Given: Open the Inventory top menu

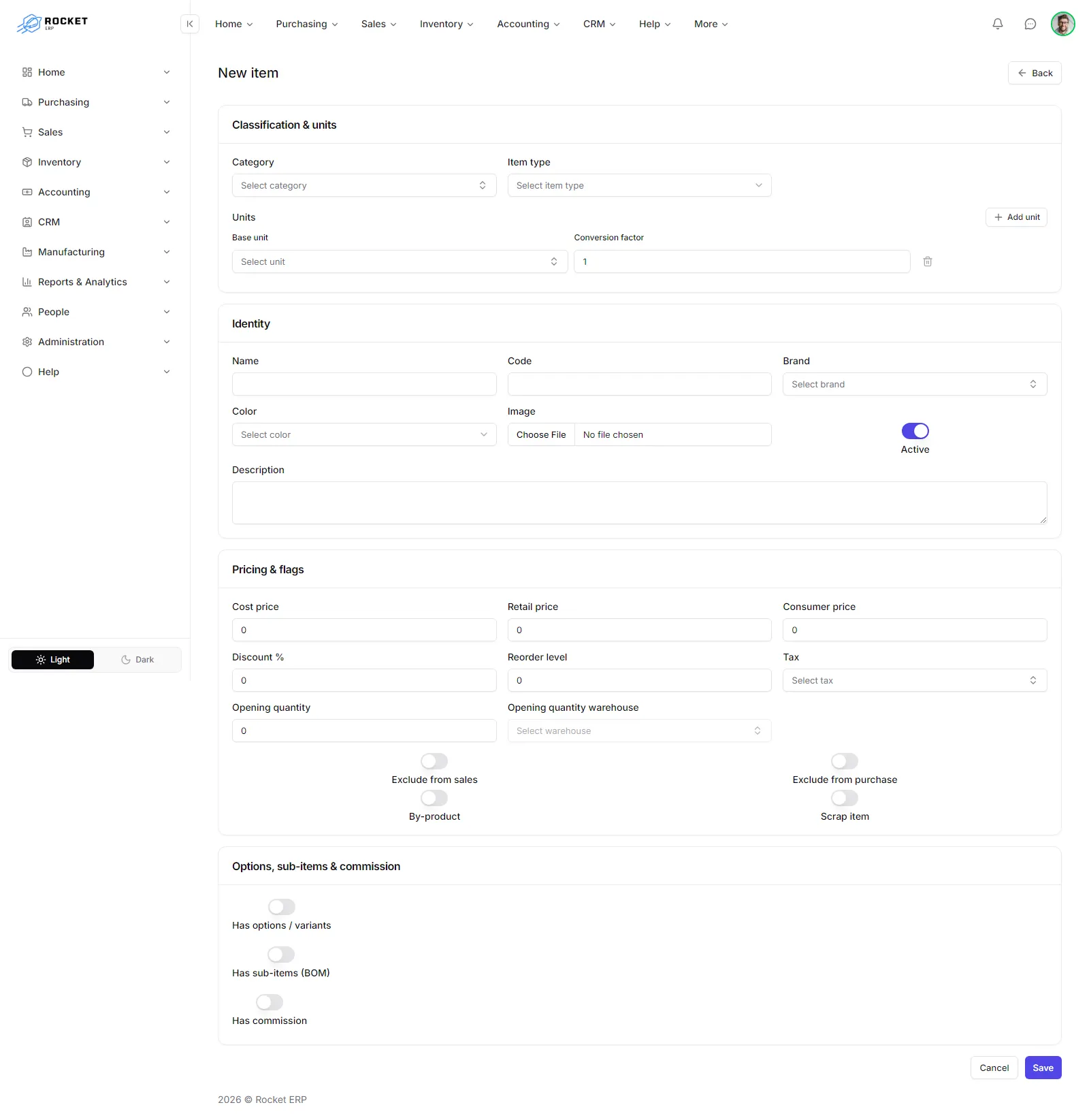Looking at the screenshot, I should tap(446, 24).
